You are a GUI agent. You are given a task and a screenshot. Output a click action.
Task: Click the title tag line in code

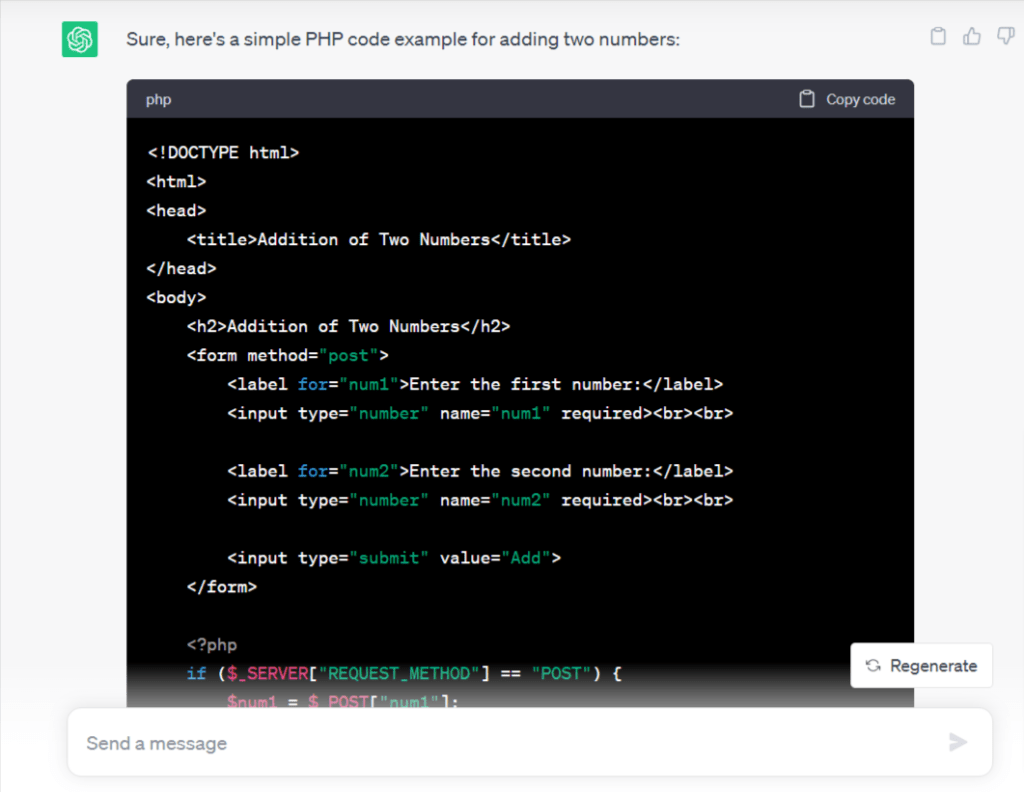[x=378, y=240]
